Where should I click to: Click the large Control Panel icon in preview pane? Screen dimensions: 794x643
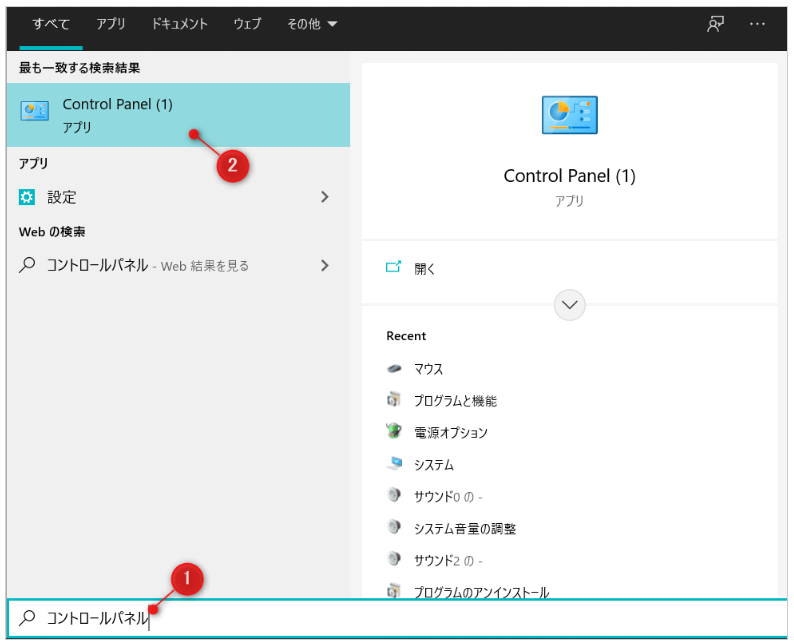(x=569, y=115)
